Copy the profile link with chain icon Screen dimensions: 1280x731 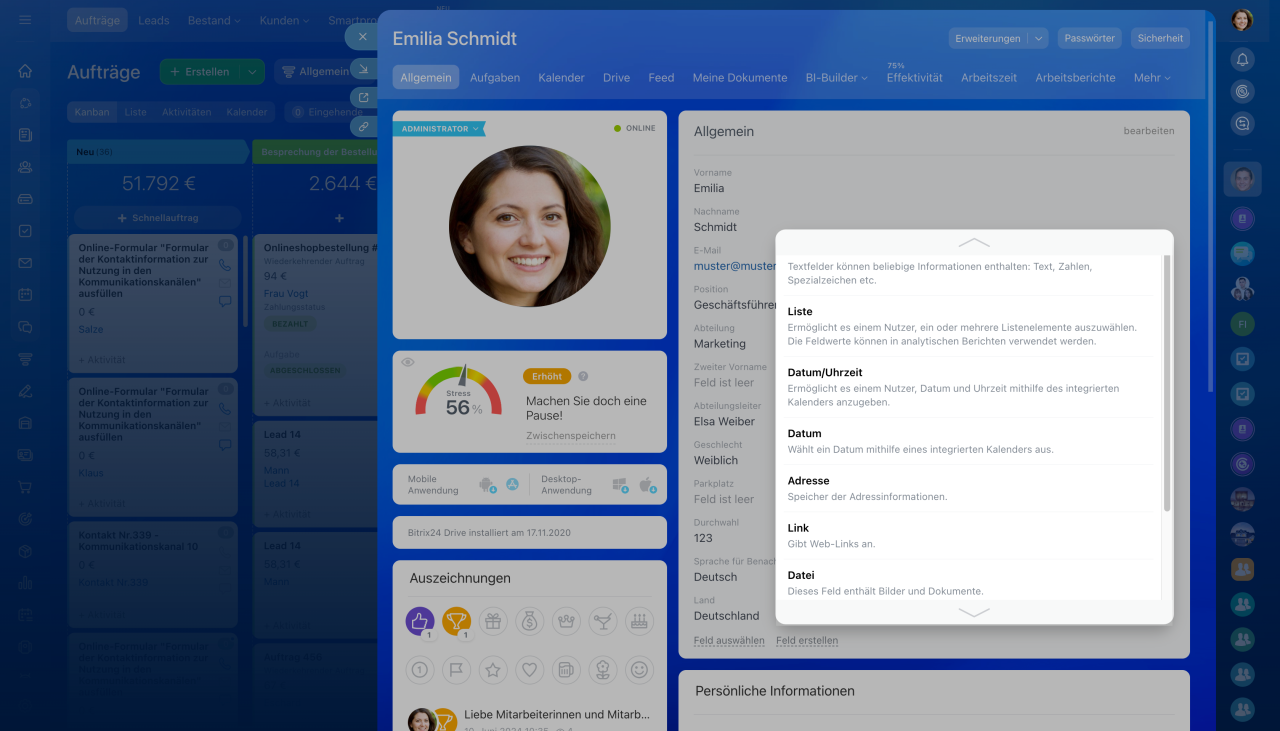[363, 127]
